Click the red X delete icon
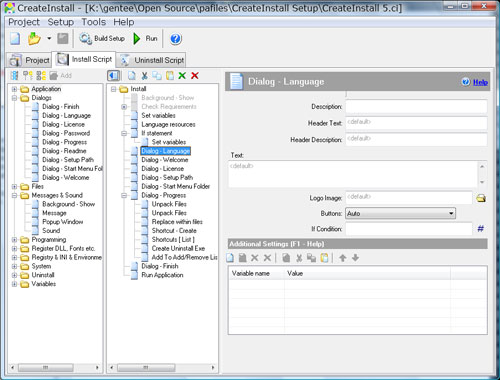Viewport: 500px width, 380px height. (x=195, y=76)
